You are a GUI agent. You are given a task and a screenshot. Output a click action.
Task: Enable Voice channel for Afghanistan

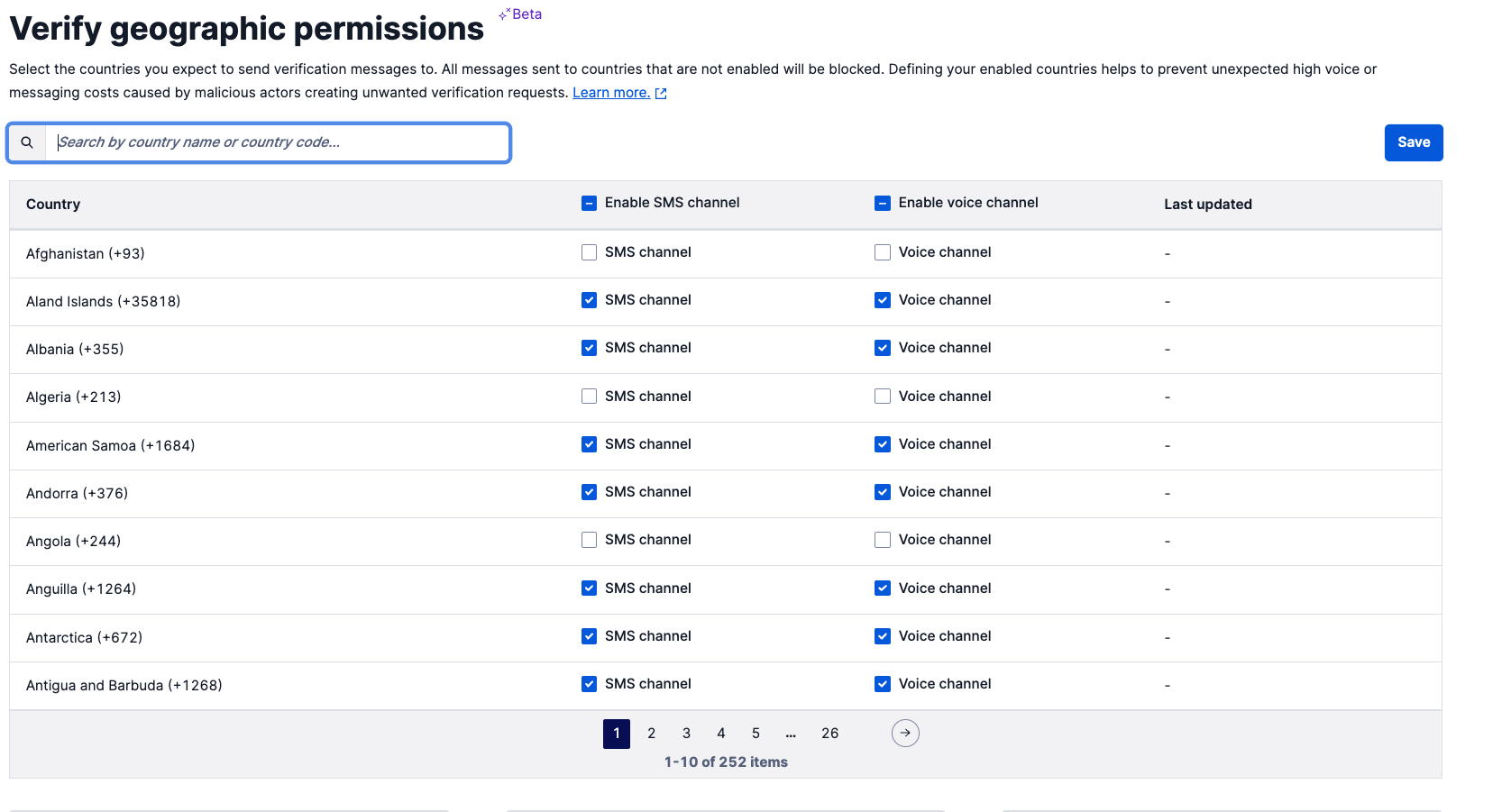point(883,252)
